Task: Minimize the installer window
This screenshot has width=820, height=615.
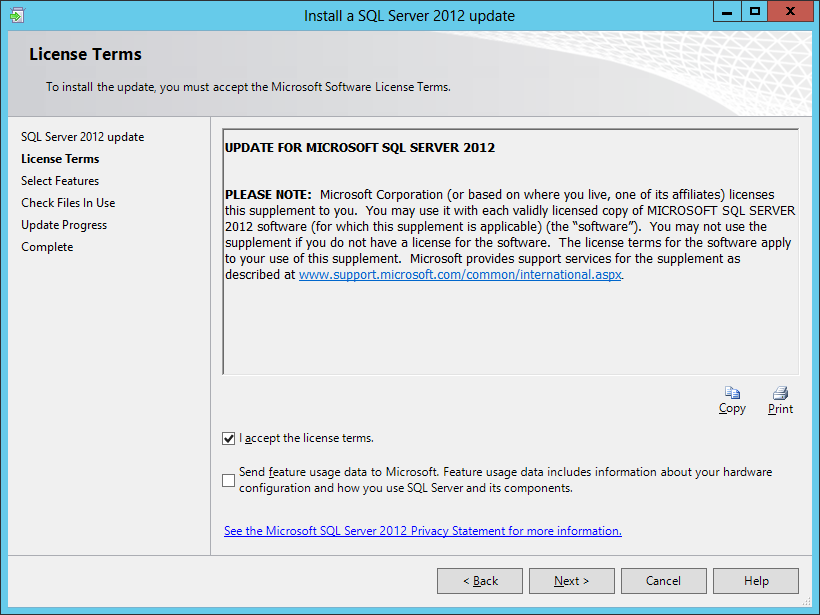Action: 727,12
